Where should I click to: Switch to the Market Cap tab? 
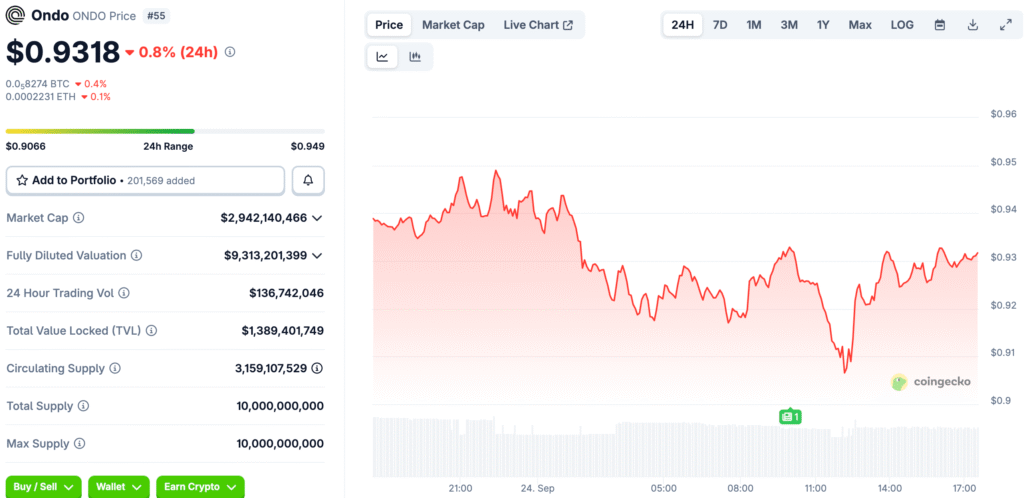(453, 25)
